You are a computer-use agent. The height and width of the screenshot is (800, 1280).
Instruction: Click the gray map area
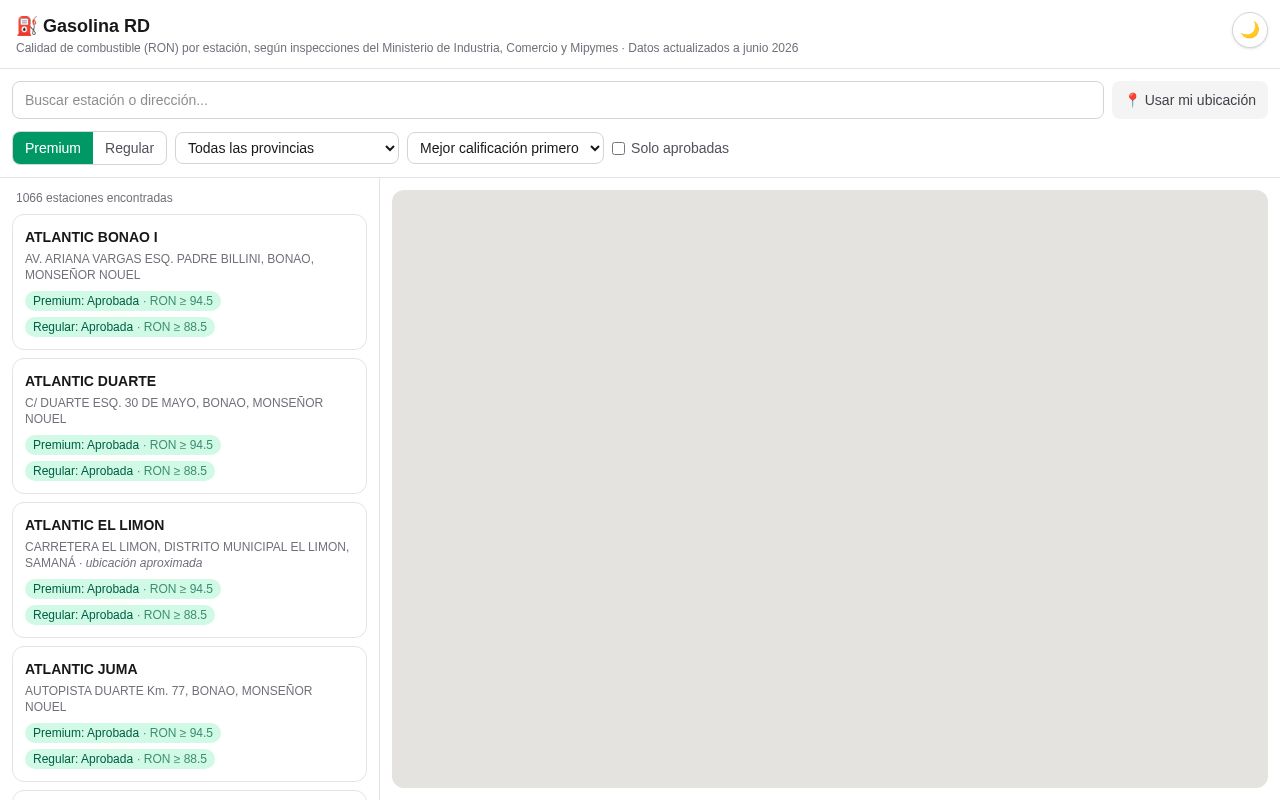coord(830,489)
